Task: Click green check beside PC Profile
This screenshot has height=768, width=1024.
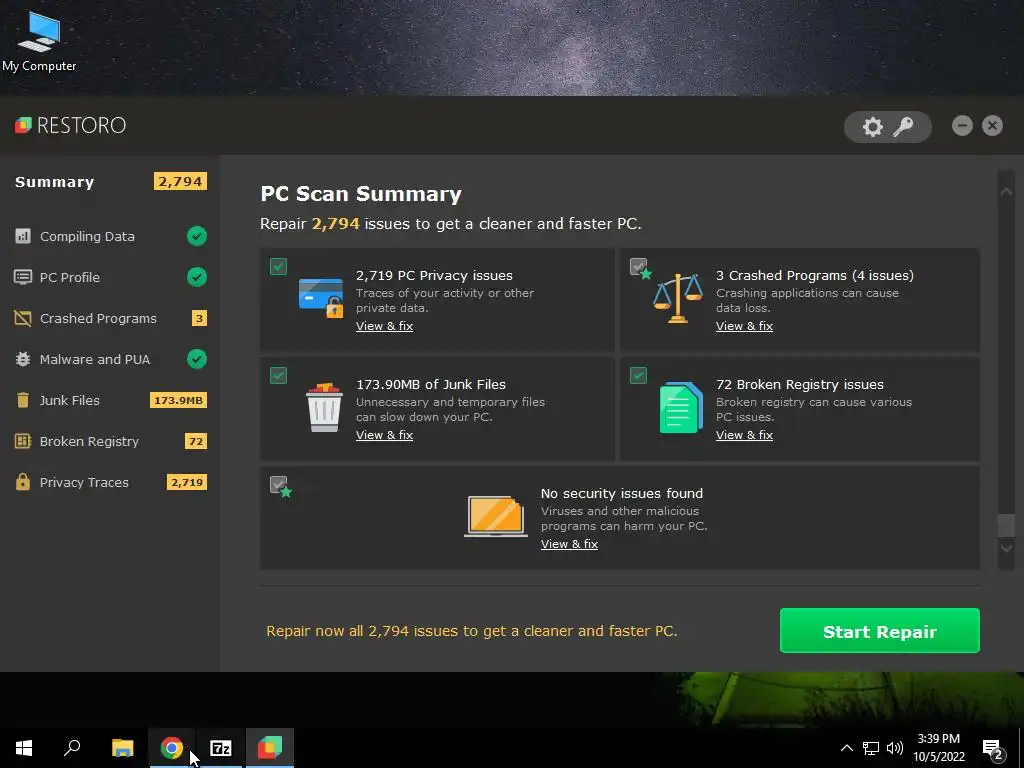Action: (x=197, y=277)
